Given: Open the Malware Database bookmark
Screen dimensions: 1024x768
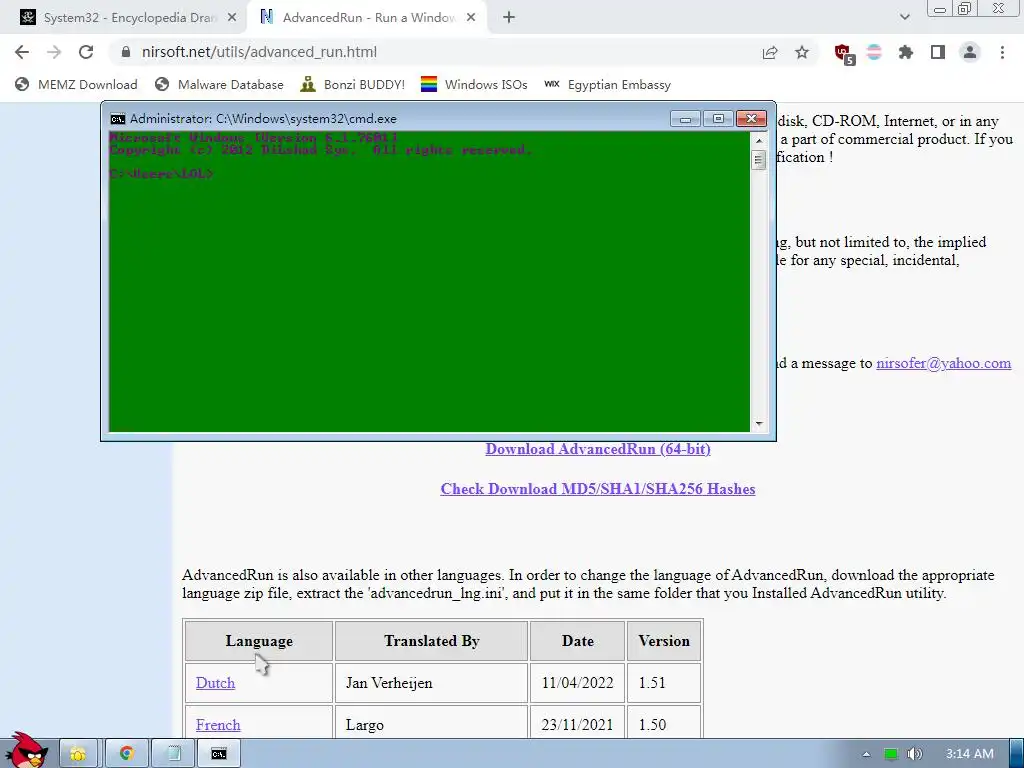Looking at the screenshot, I should [219, 85].
